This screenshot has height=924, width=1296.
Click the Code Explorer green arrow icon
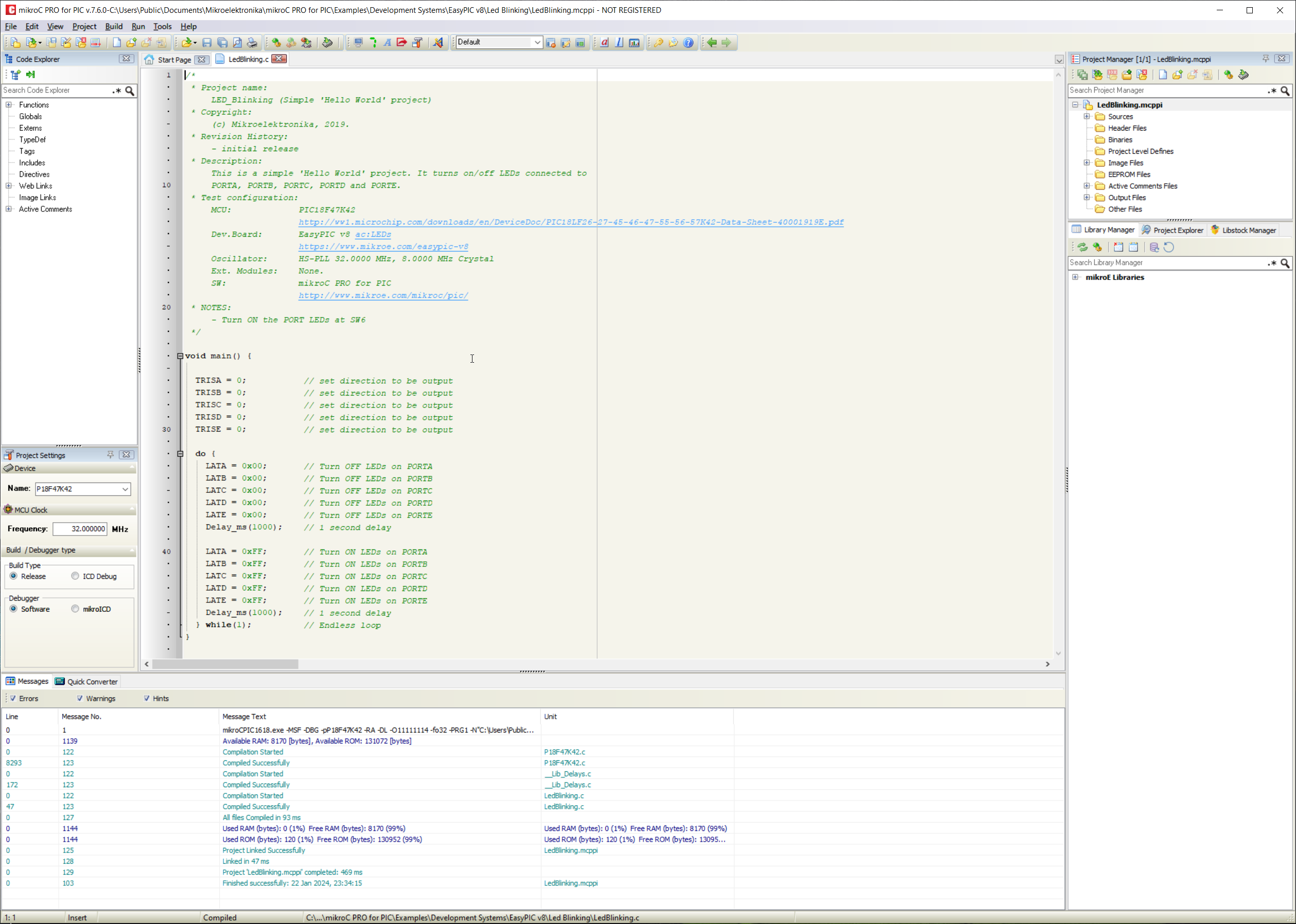point(31,75)
